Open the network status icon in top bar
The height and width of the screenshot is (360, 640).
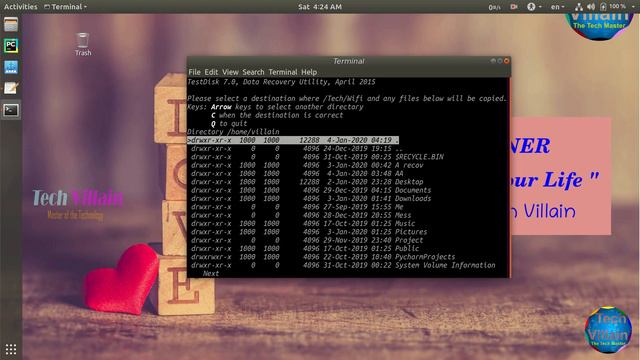[579, 7]
